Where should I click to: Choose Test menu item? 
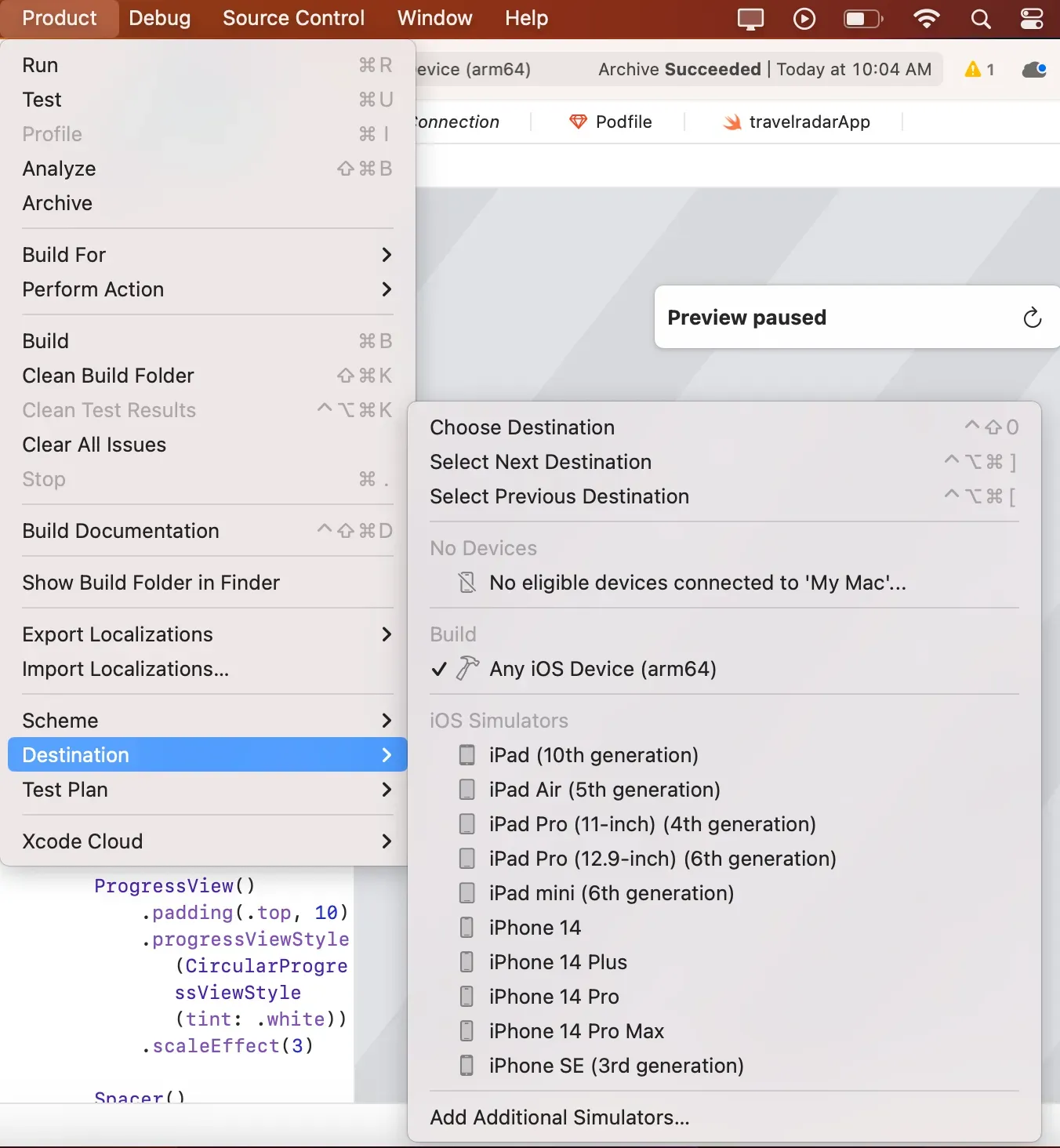[x=208, y=99]
